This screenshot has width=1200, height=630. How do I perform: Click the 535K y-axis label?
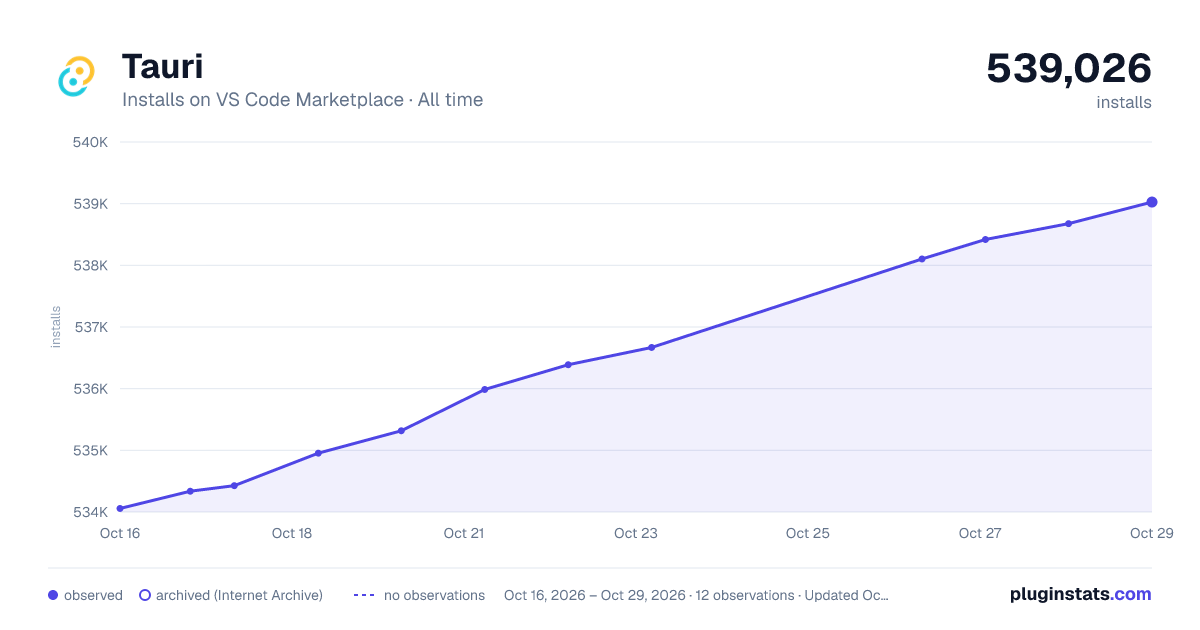click(x=90, y=451)
